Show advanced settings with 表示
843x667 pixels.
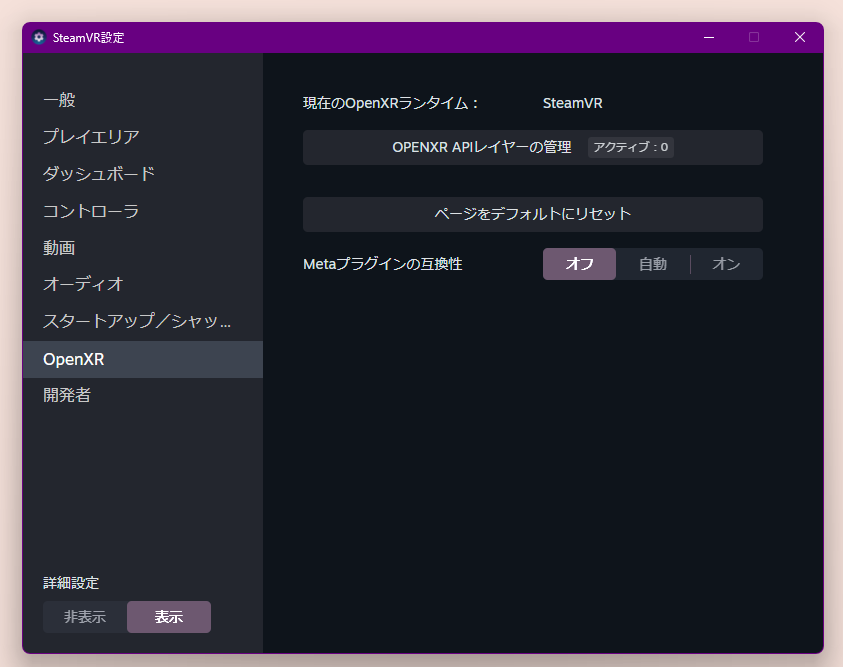(169, 617)
